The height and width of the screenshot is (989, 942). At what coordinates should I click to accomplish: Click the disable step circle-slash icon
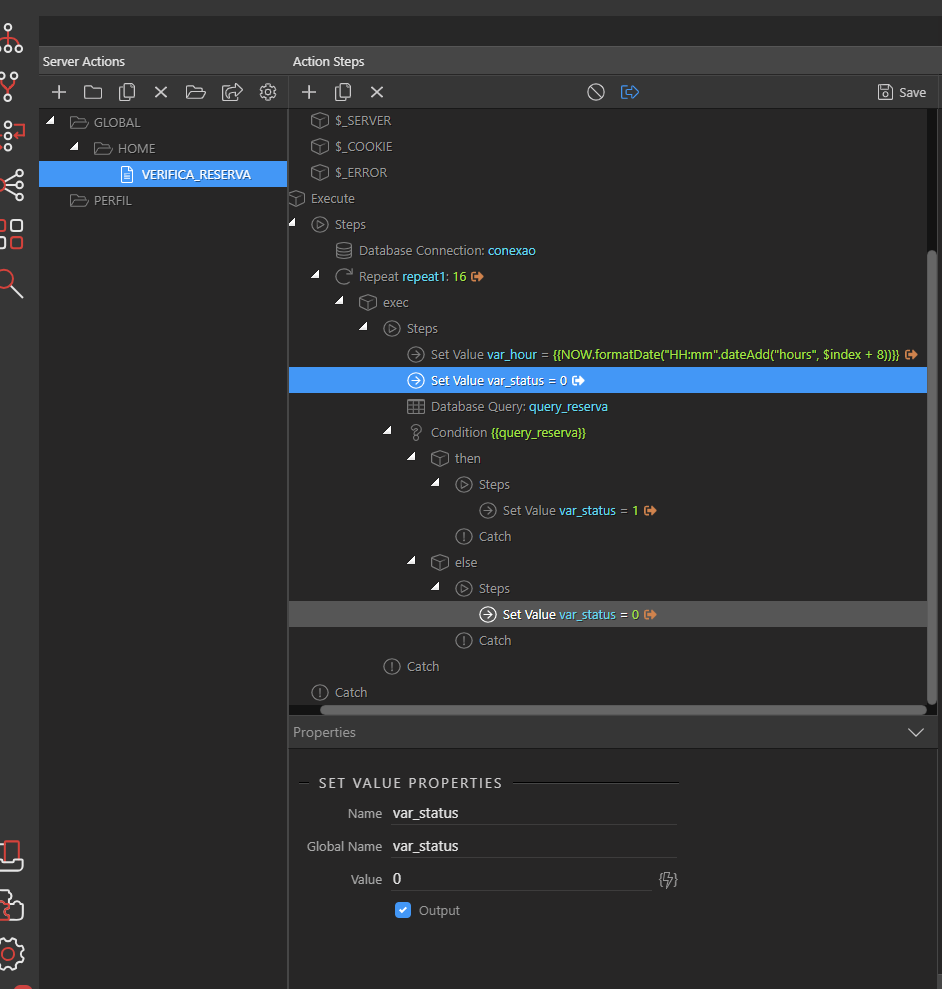(595, 92)
